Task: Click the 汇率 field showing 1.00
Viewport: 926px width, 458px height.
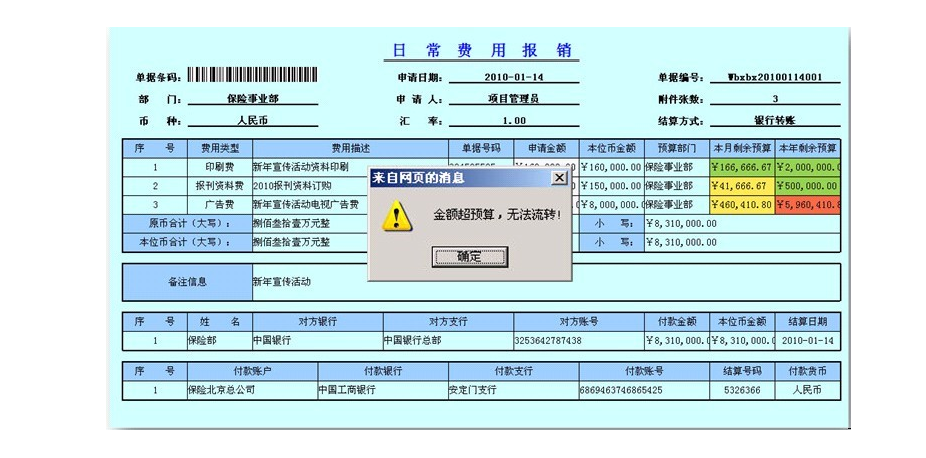Action: tap(513, 121)
